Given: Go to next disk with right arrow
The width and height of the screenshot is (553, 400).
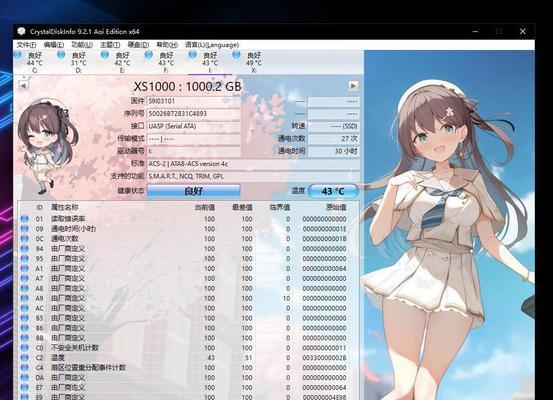Looking at the screenshot, I should 353,85.
